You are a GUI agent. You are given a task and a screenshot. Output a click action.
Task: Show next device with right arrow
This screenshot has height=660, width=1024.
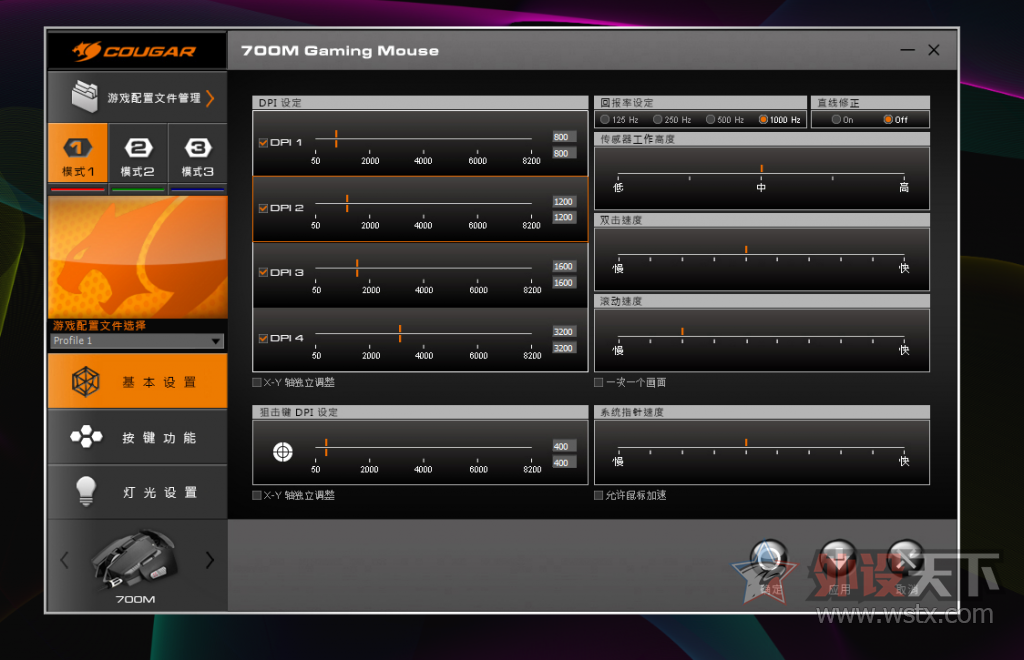(210, 559)
